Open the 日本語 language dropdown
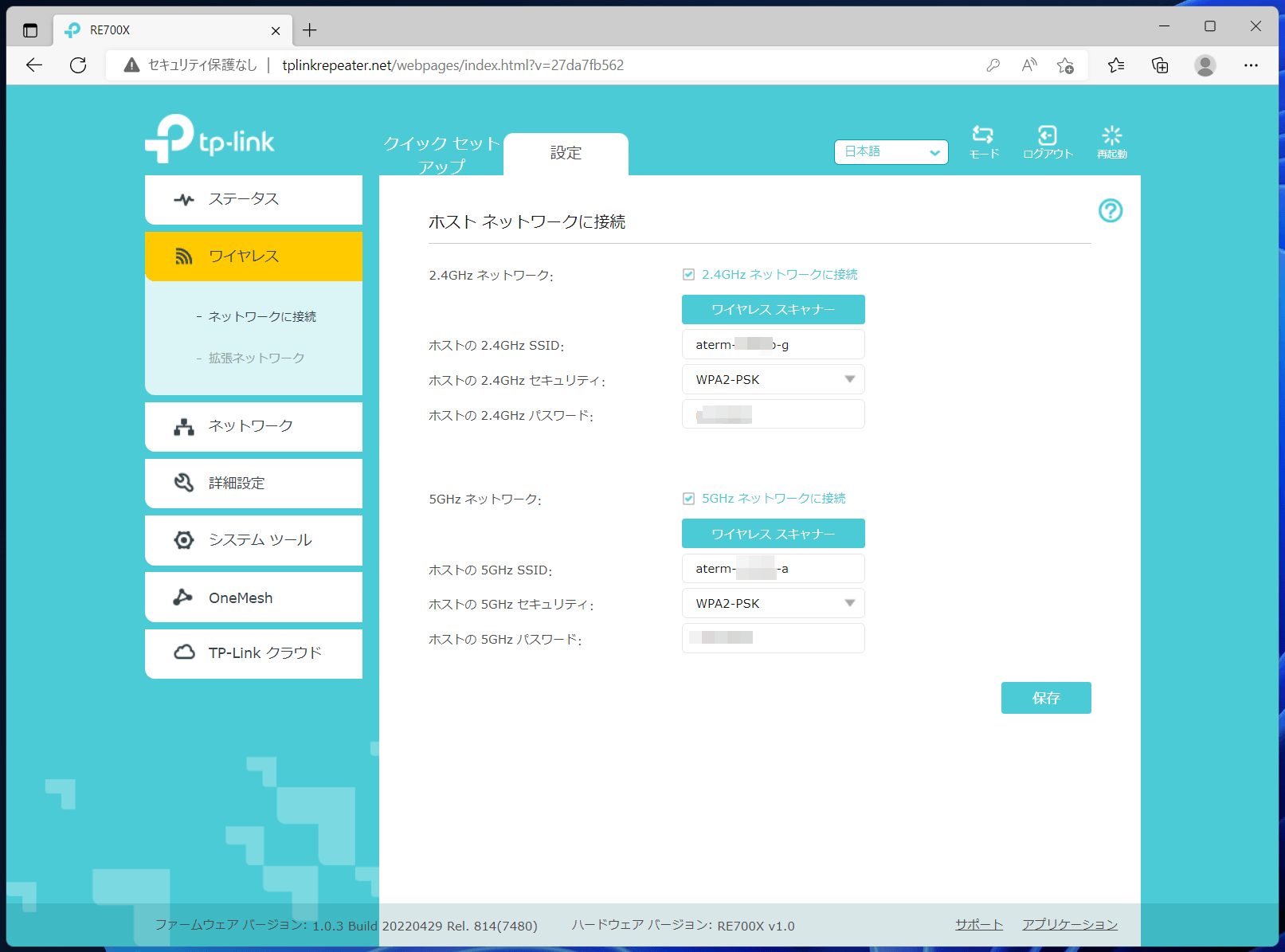Viewport: 1285px width, 952px height. click(x=891, y=152)
